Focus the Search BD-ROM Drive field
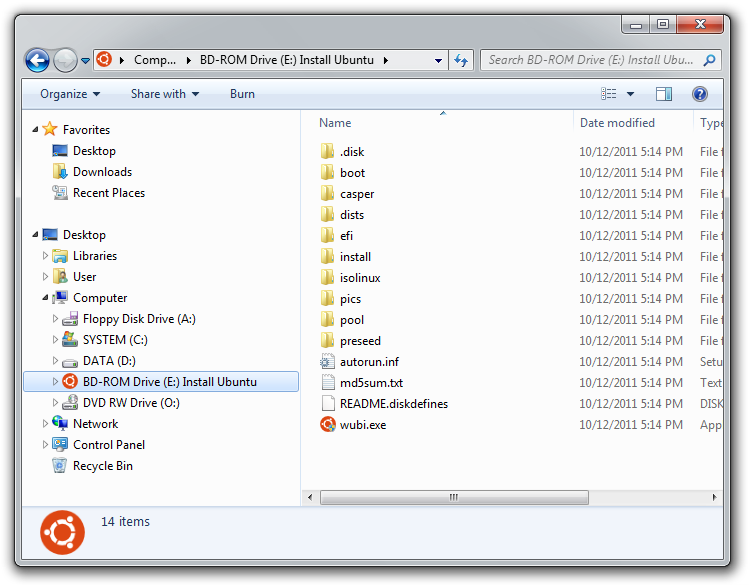Viewport: 749px width, 585px height. pos(600,60)
